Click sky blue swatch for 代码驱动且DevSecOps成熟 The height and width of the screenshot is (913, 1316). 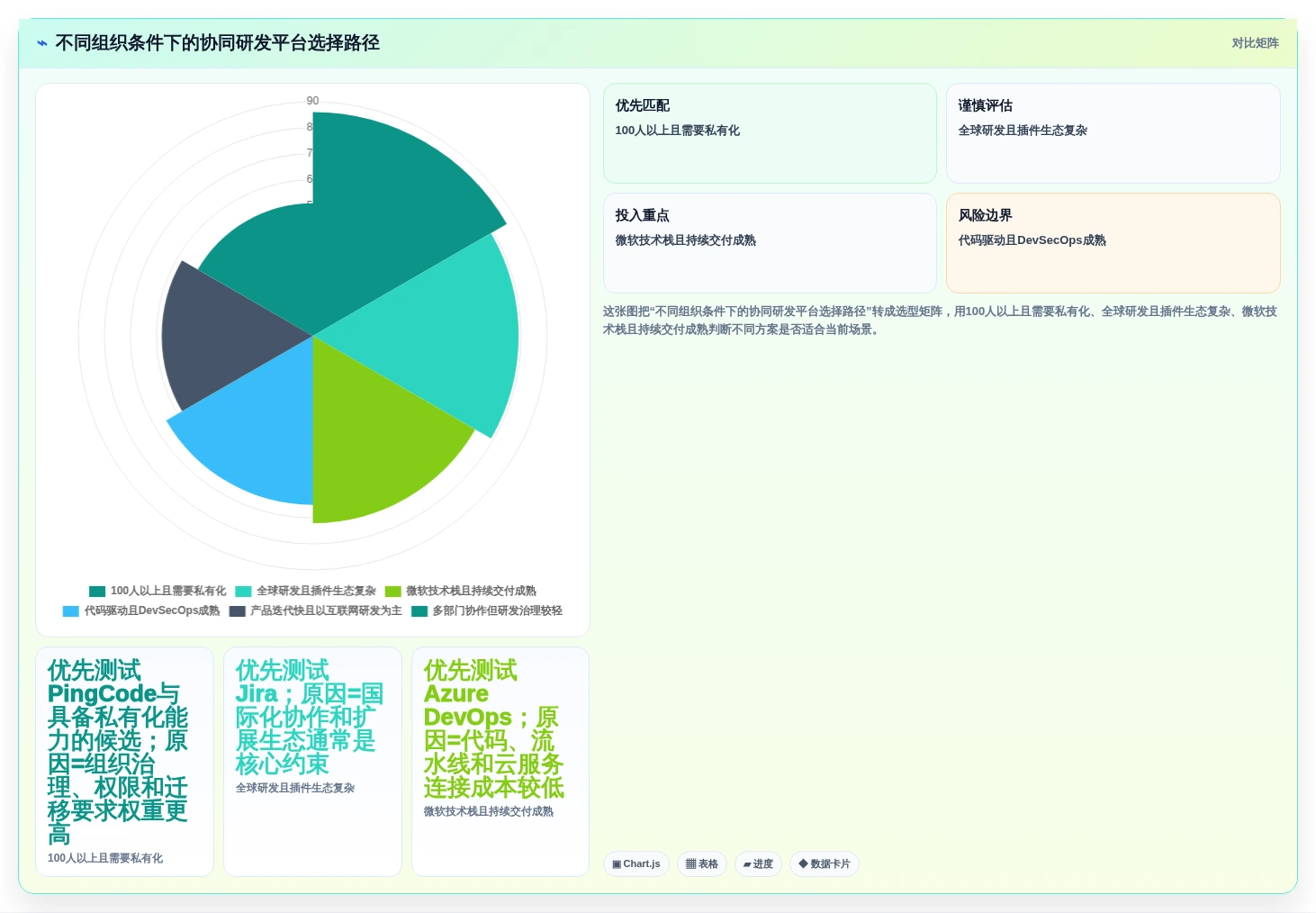(x=71, y=611)
